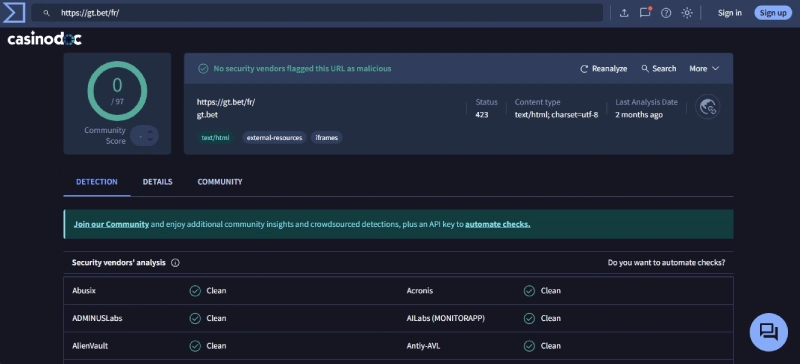
Task: Click the Clean check icon for AlienVault
Action: (195, 346)
